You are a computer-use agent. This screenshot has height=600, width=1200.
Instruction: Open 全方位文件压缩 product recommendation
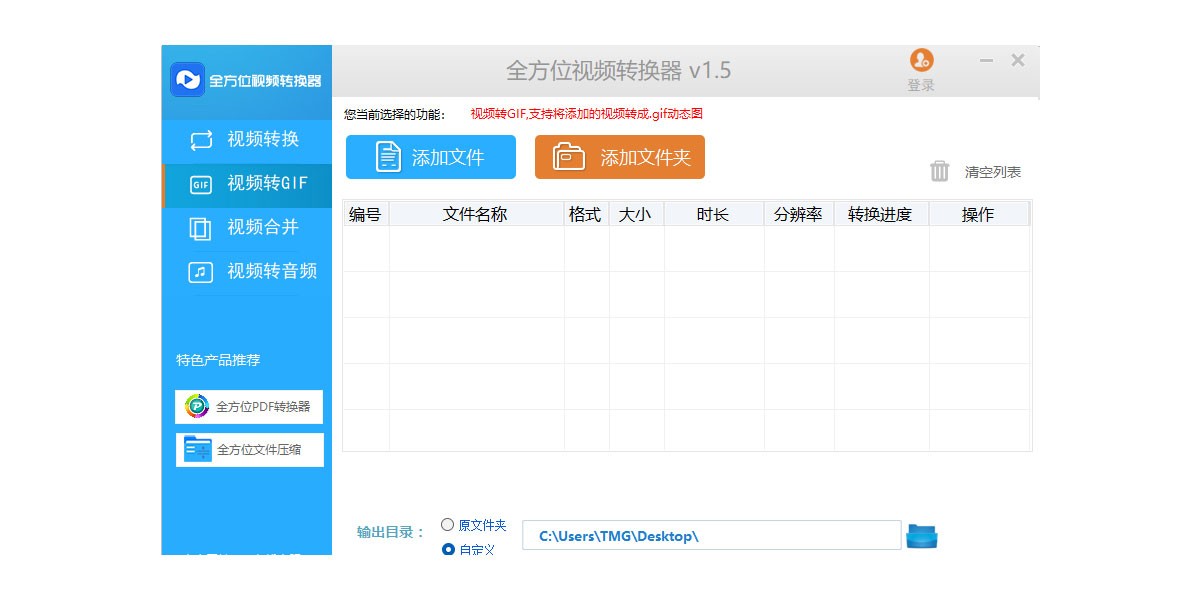click(x=249, y=450)
